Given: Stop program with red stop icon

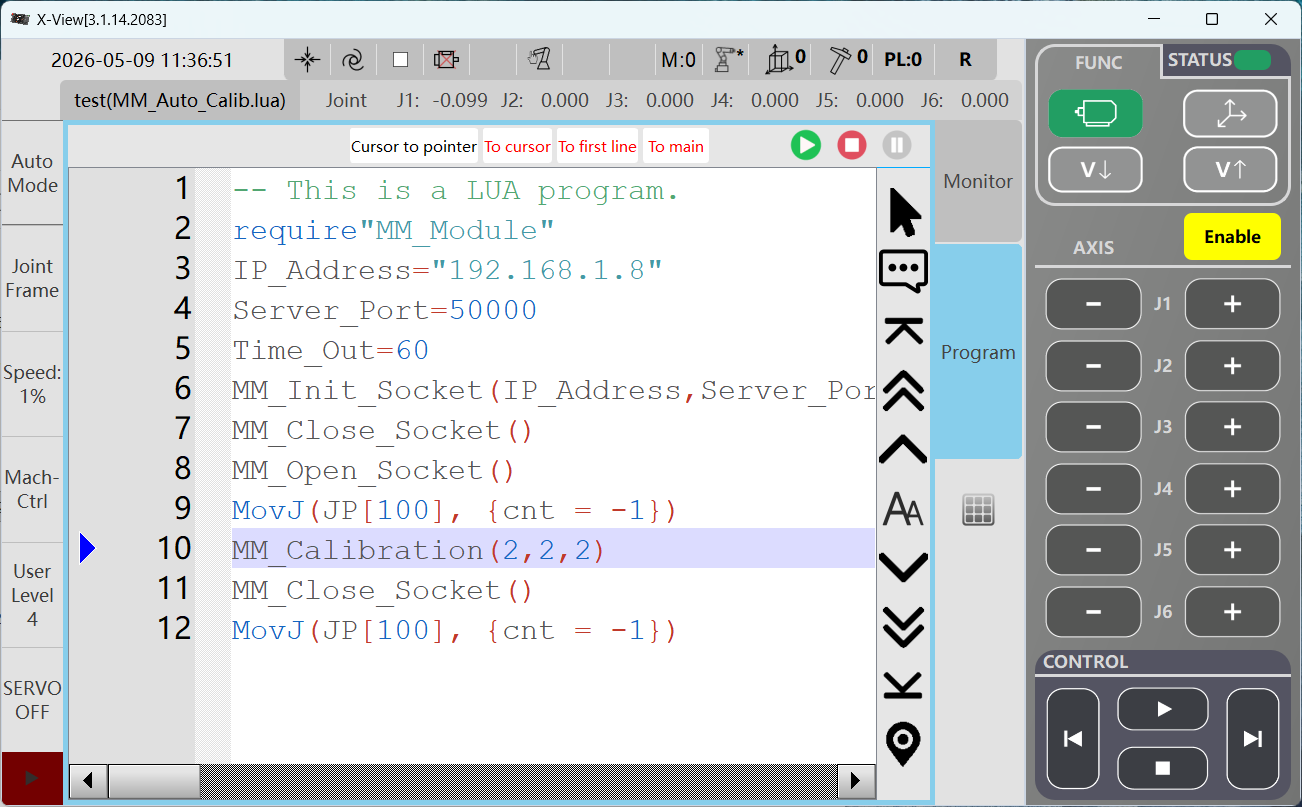Looking at the screenshot, I should tap(852, 145).
